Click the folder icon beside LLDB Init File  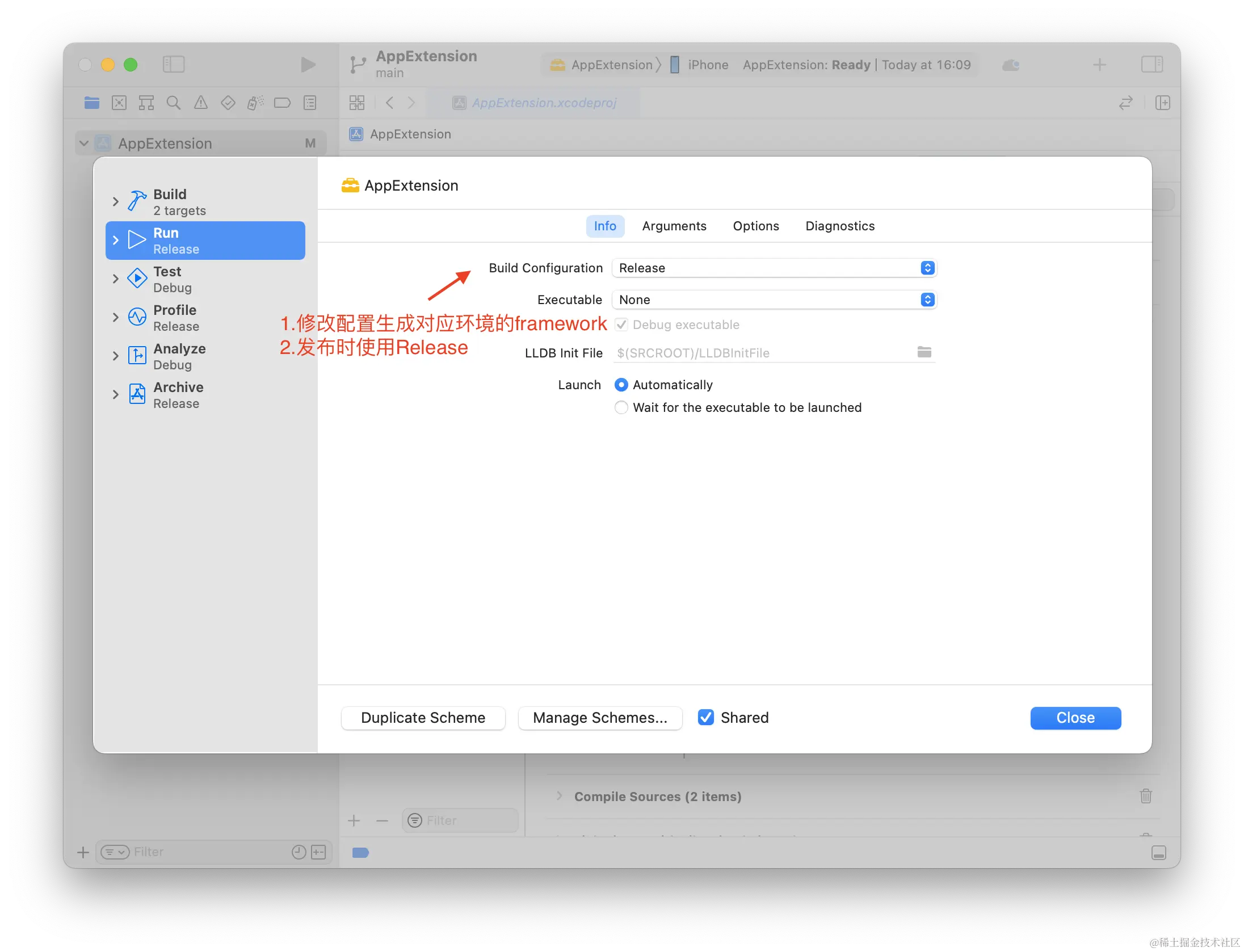pos(924,352)
